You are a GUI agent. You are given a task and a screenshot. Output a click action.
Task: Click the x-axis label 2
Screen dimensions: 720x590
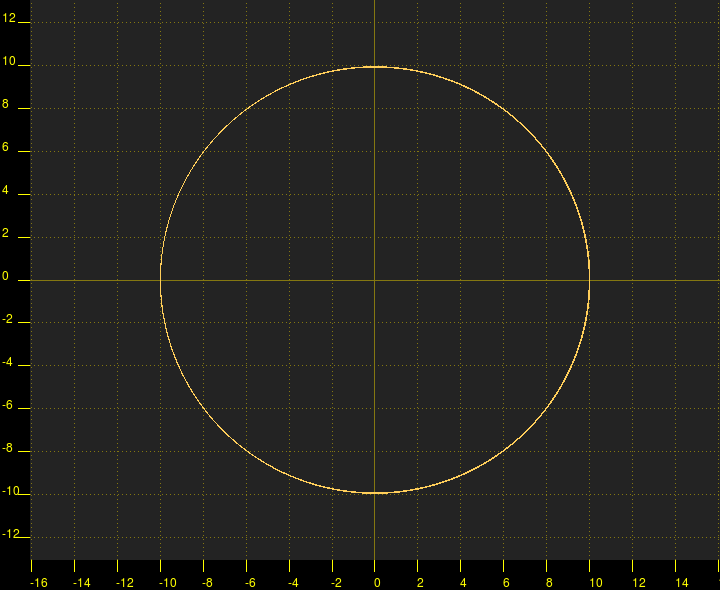(x=420, y=583)
